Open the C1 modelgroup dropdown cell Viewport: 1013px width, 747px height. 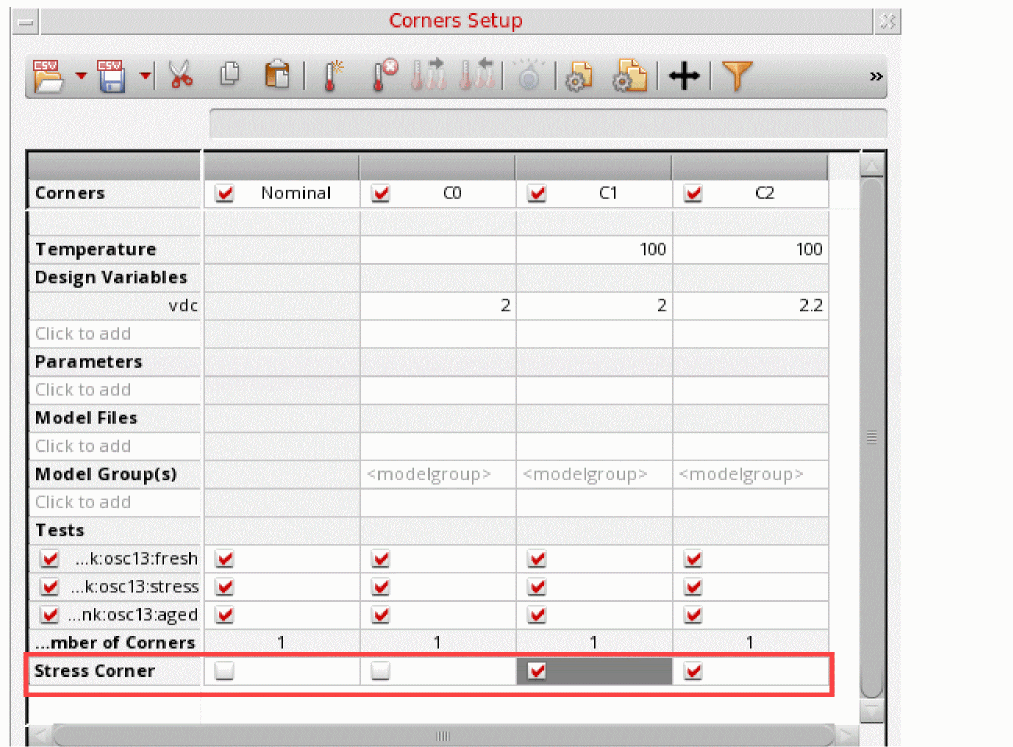594,474
